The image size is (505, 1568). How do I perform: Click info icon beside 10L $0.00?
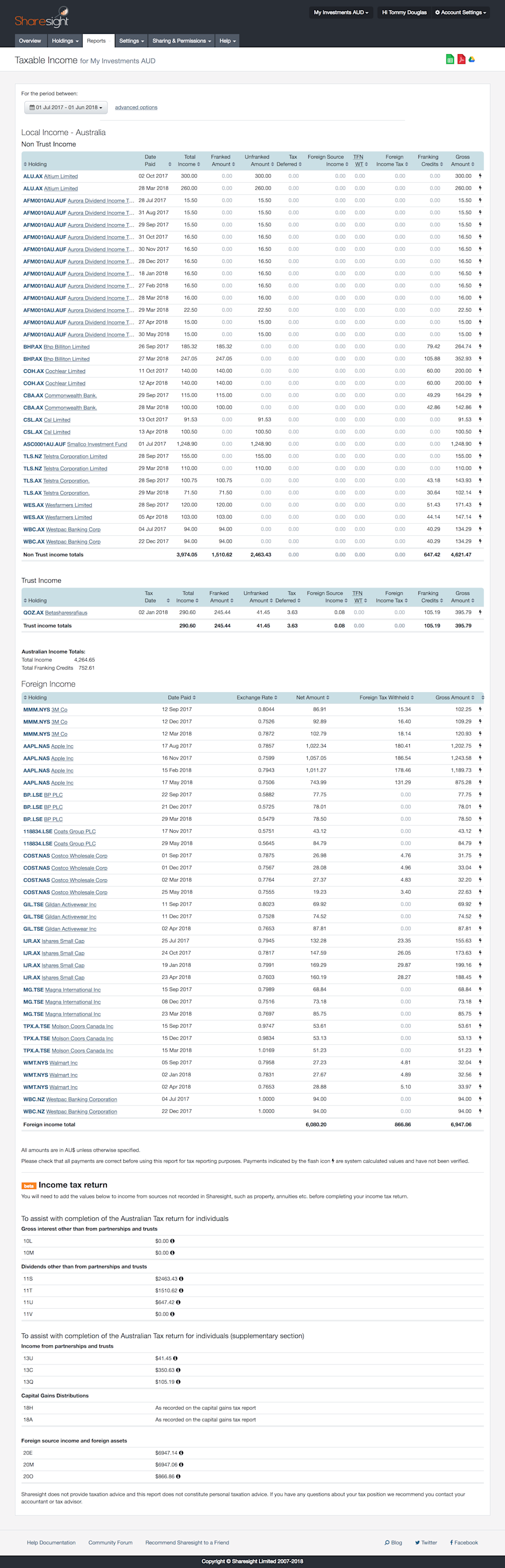click(172, 1241)
